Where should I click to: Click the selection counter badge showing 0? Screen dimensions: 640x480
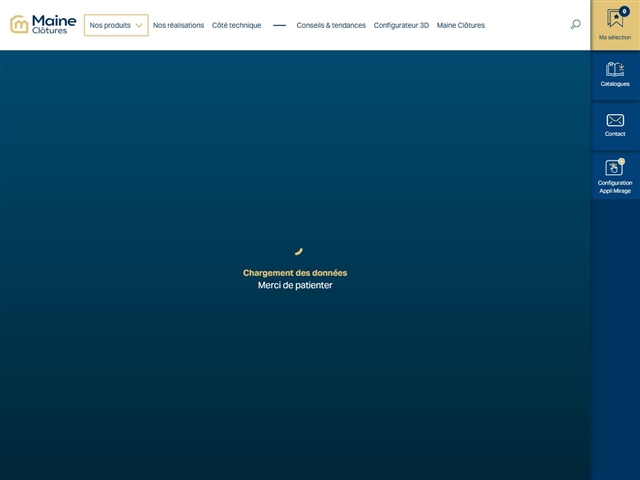(624, 11)
